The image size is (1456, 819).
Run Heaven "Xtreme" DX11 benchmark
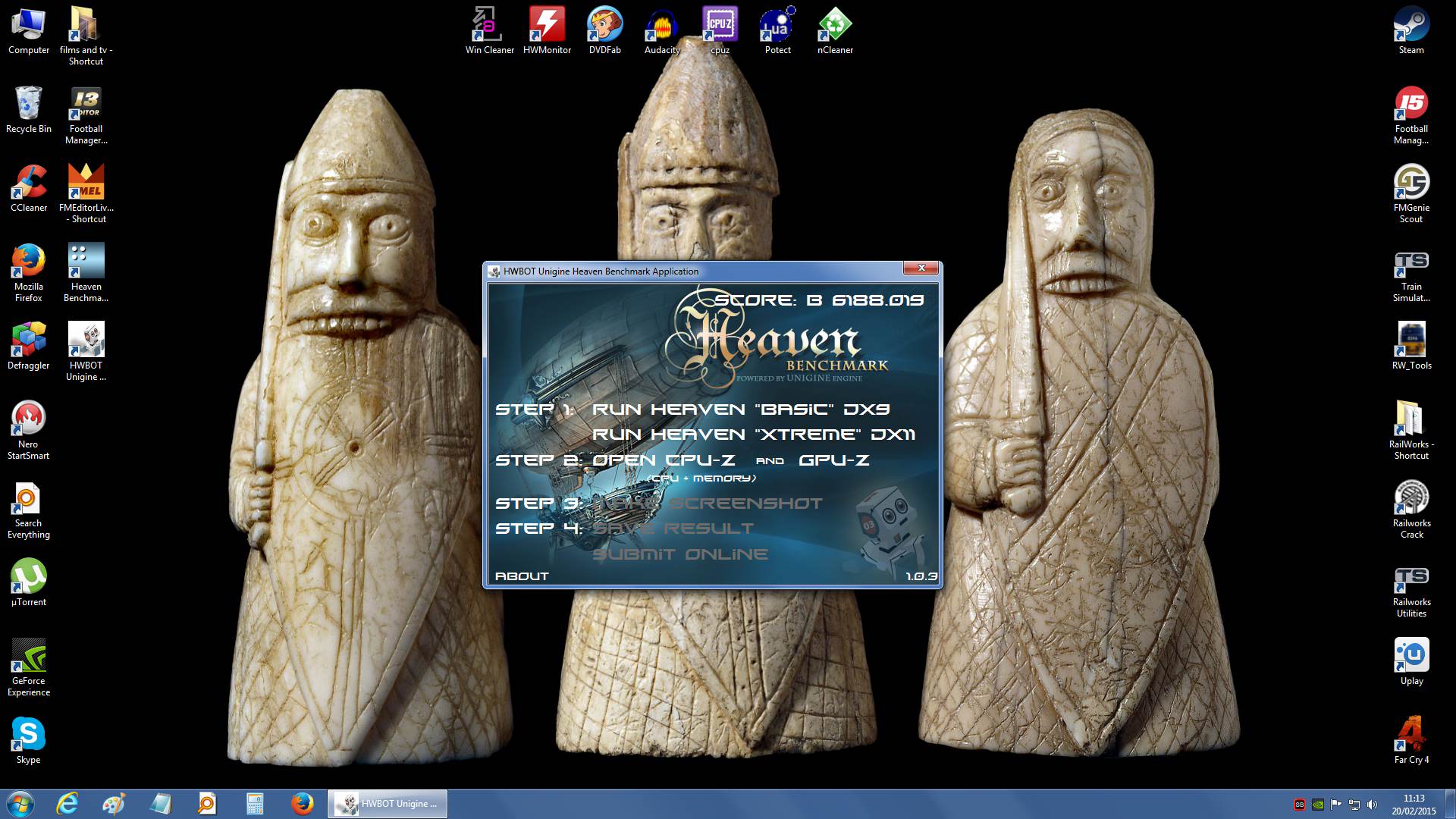point(753,435)
